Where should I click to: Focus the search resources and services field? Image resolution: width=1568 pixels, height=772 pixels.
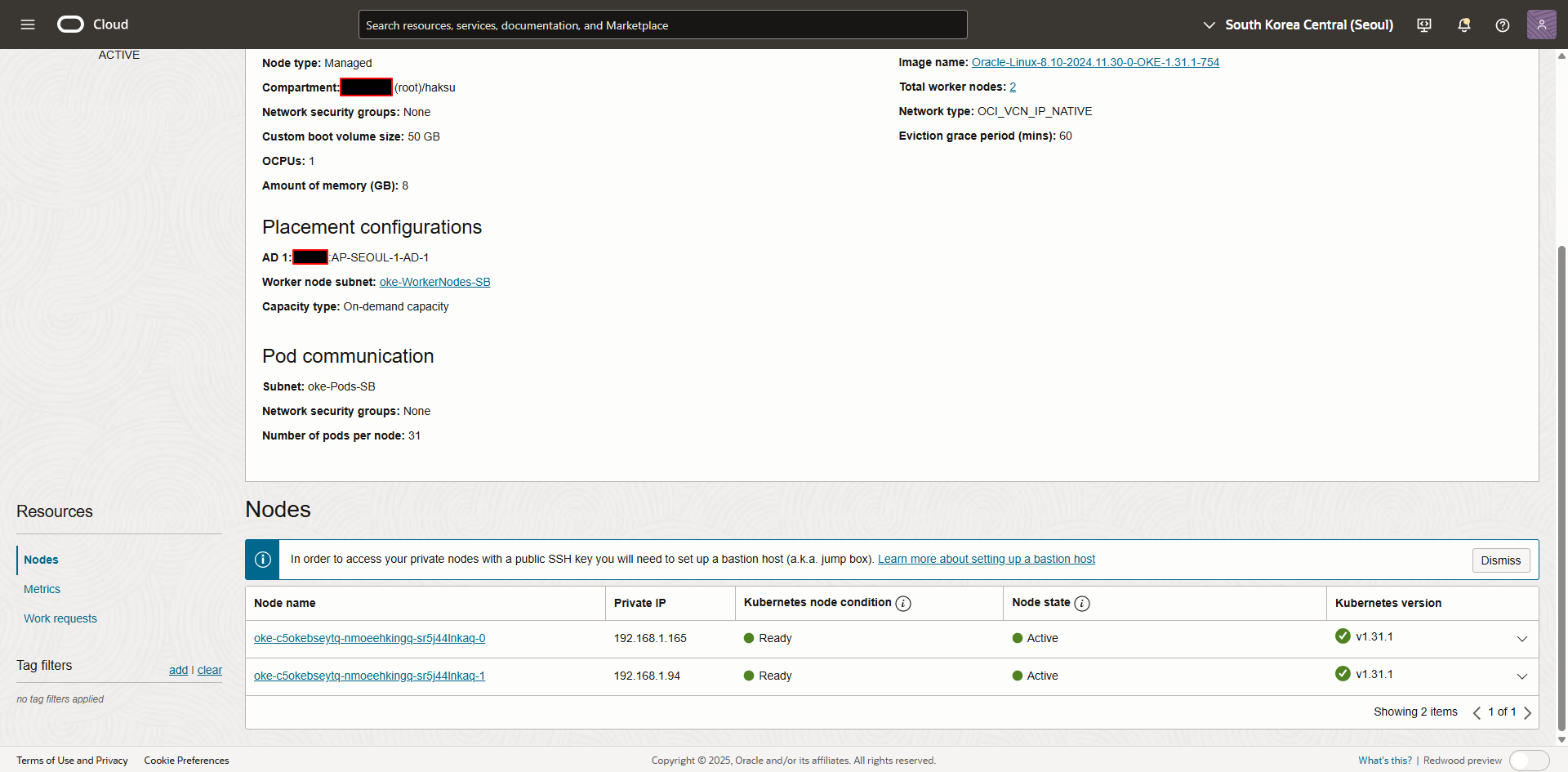[663, 25]
